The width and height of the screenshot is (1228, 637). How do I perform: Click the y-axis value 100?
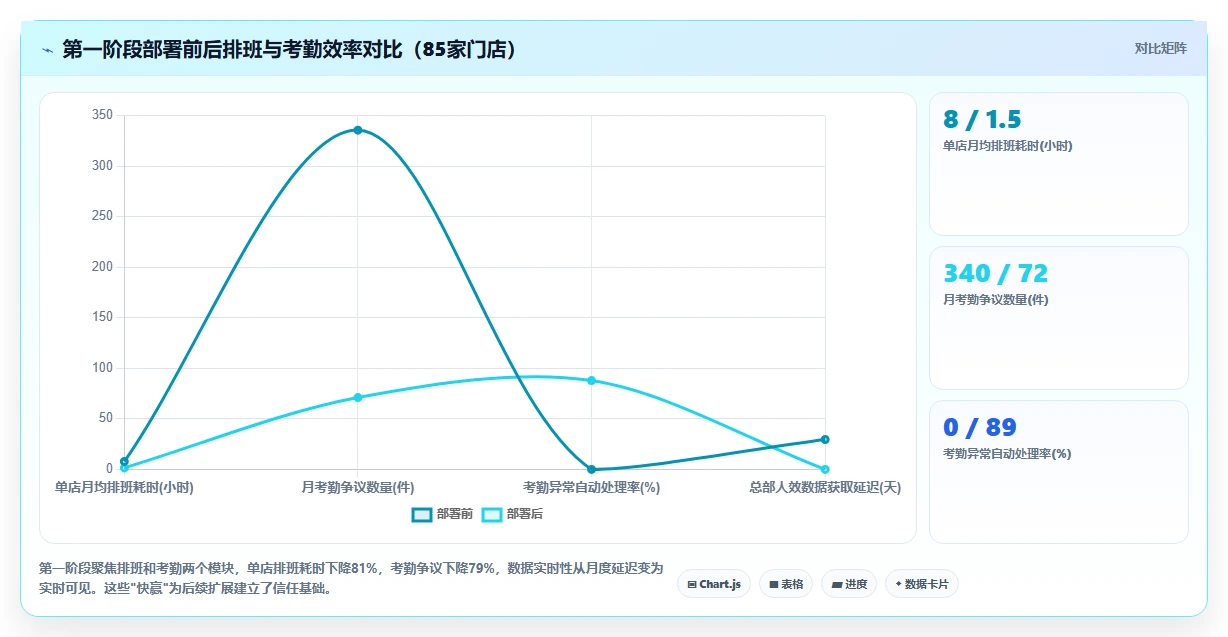(102, 368)
